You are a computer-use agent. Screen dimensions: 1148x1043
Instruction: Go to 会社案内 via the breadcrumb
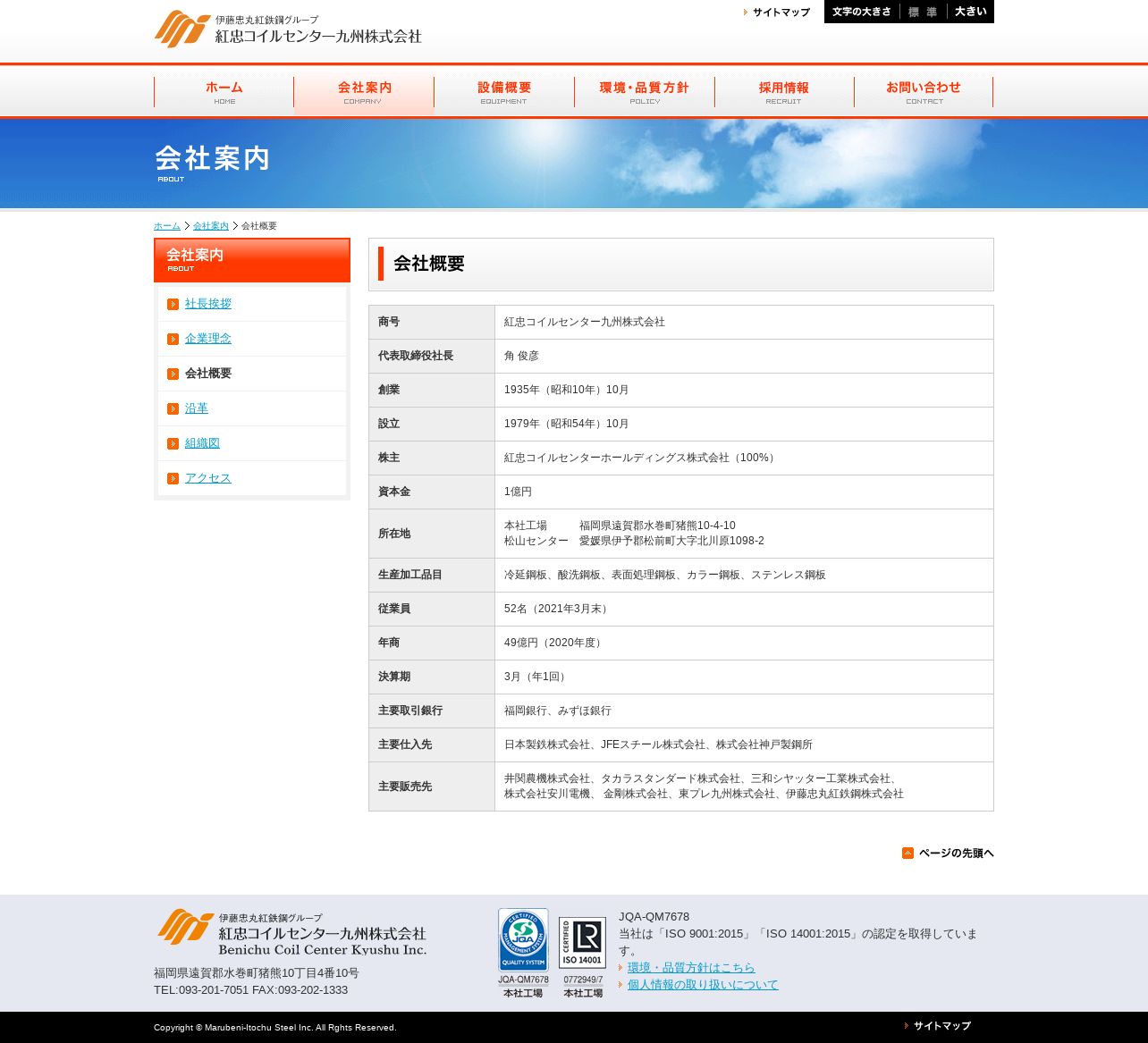tap(211, 226)
